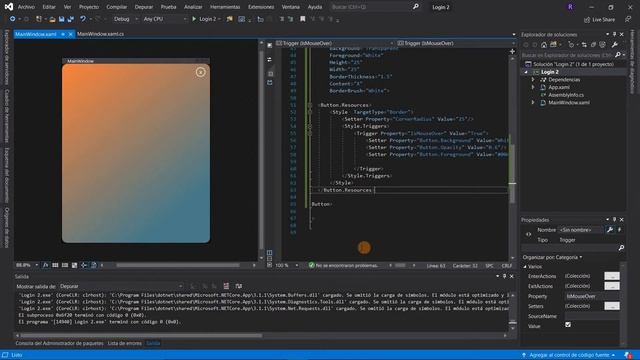Click the Undo arrow icon
The height and width of the screenshot is (360, 640).
pyautogui.click(x=83, y=19)
